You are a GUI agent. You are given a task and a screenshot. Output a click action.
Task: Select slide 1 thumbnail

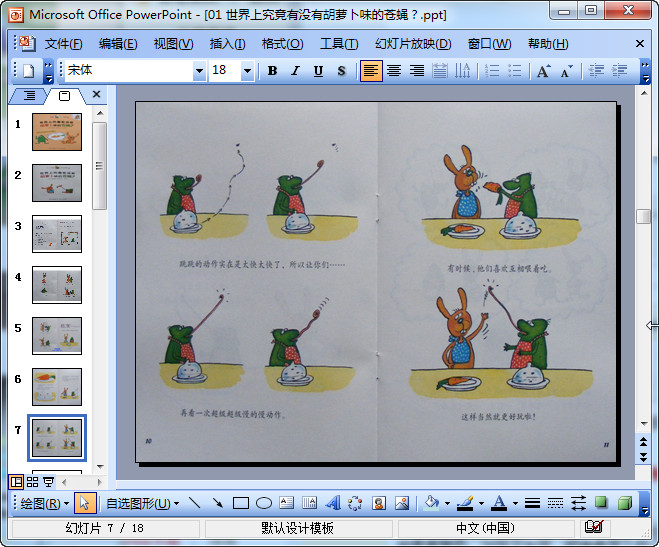click(x=57, y=132)
